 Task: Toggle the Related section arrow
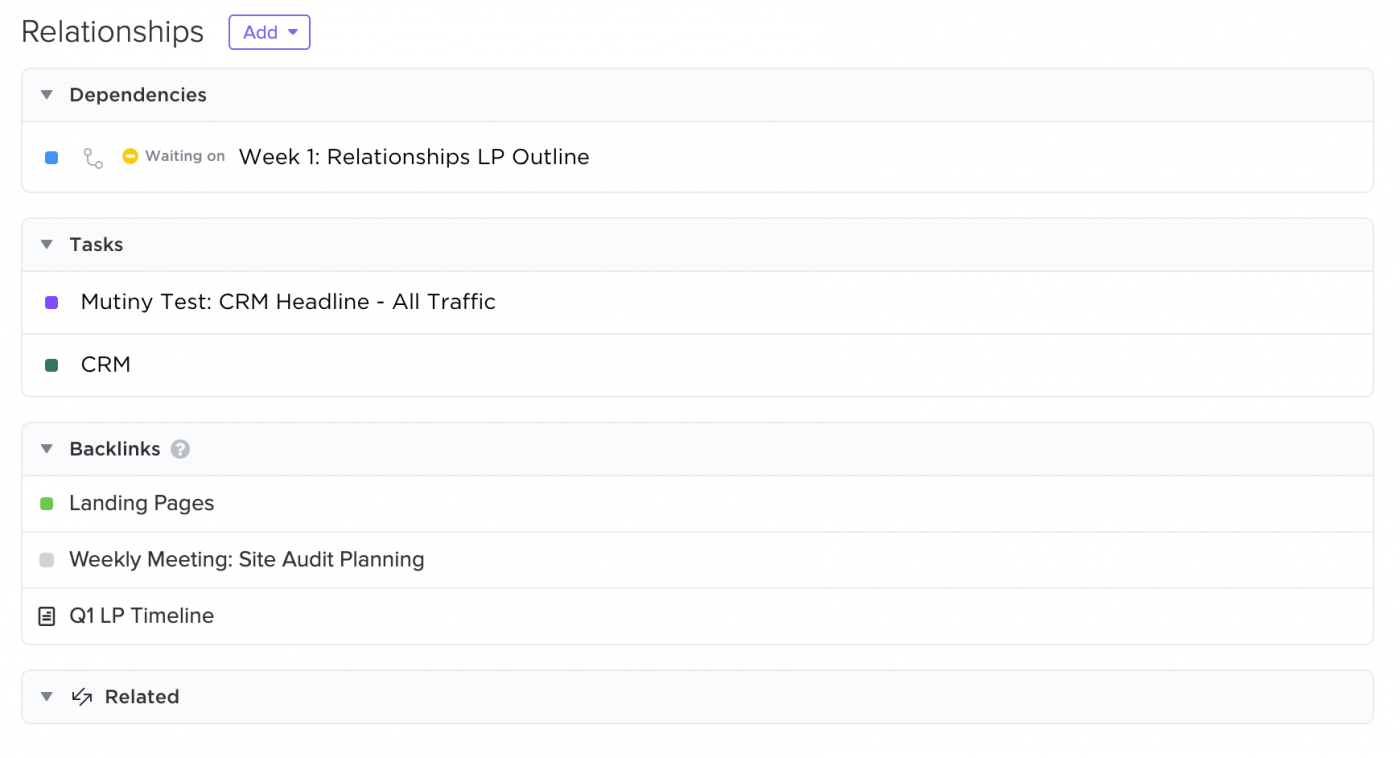[46, 697]
